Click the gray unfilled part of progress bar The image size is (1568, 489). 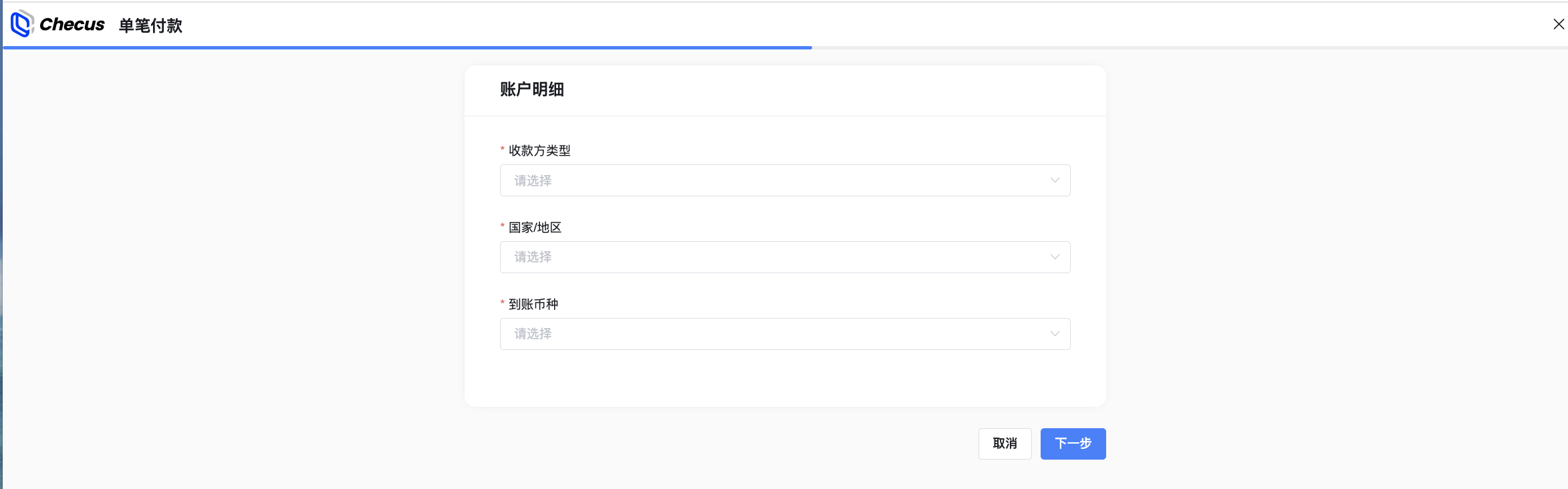[1188, 47]
